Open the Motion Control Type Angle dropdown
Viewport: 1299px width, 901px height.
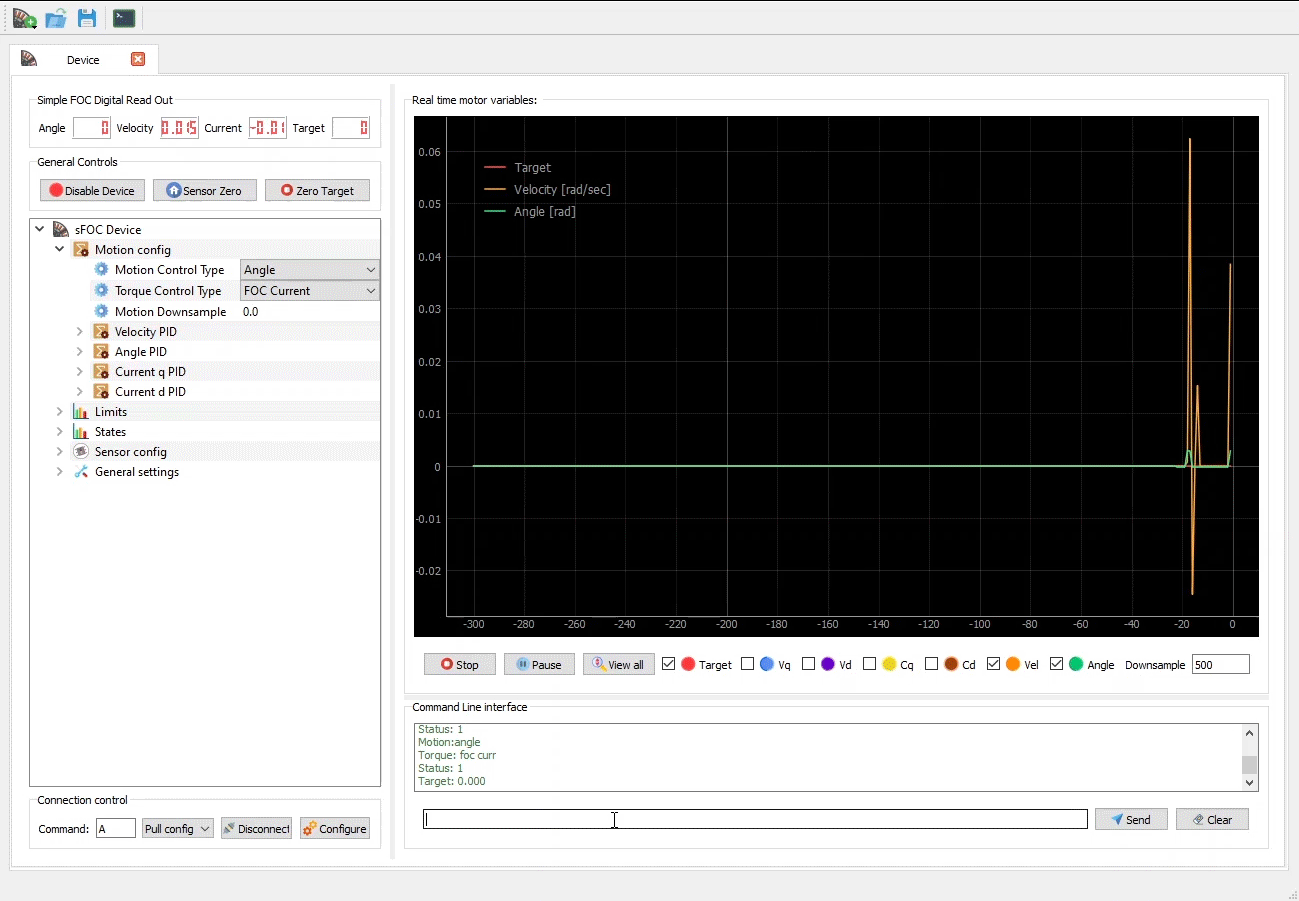(x=310, y=270)
